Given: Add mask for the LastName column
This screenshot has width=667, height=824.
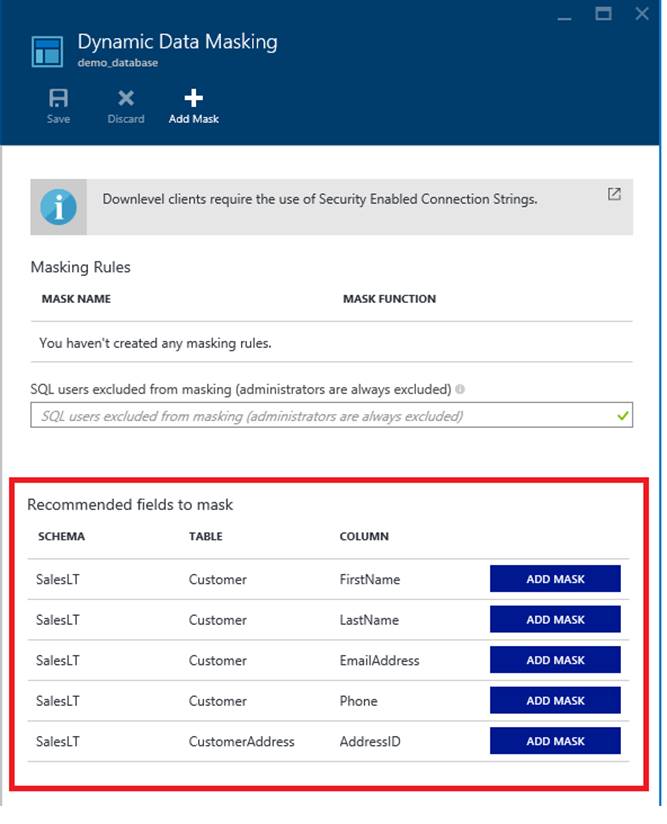Looking at the screenshot, I should [555, 620].
